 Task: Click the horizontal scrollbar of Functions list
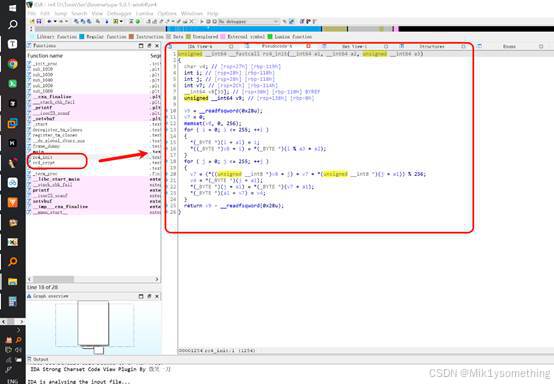[x=93, y=279]
